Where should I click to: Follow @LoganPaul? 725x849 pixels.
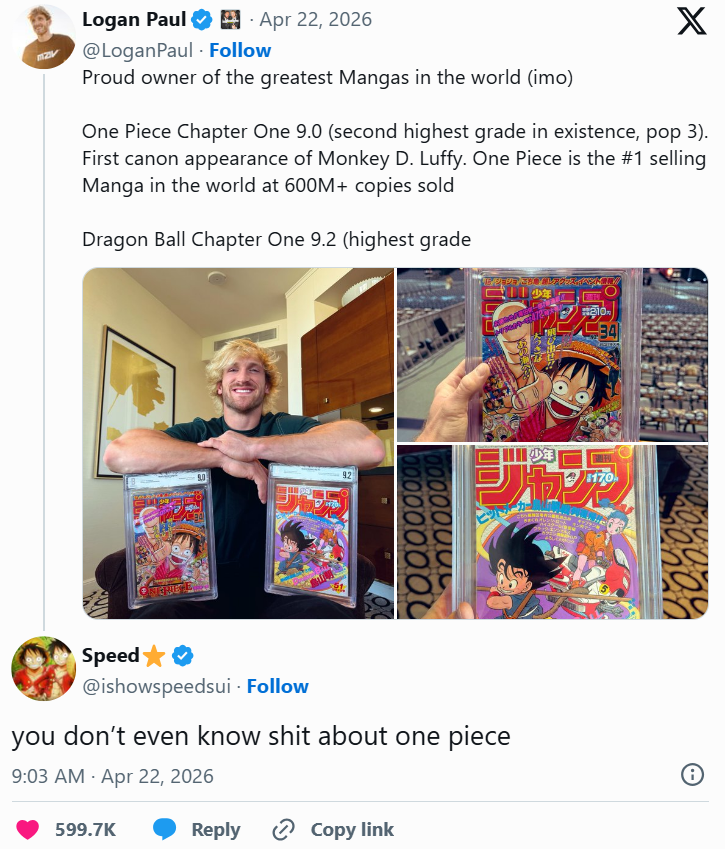coord(240,50)
